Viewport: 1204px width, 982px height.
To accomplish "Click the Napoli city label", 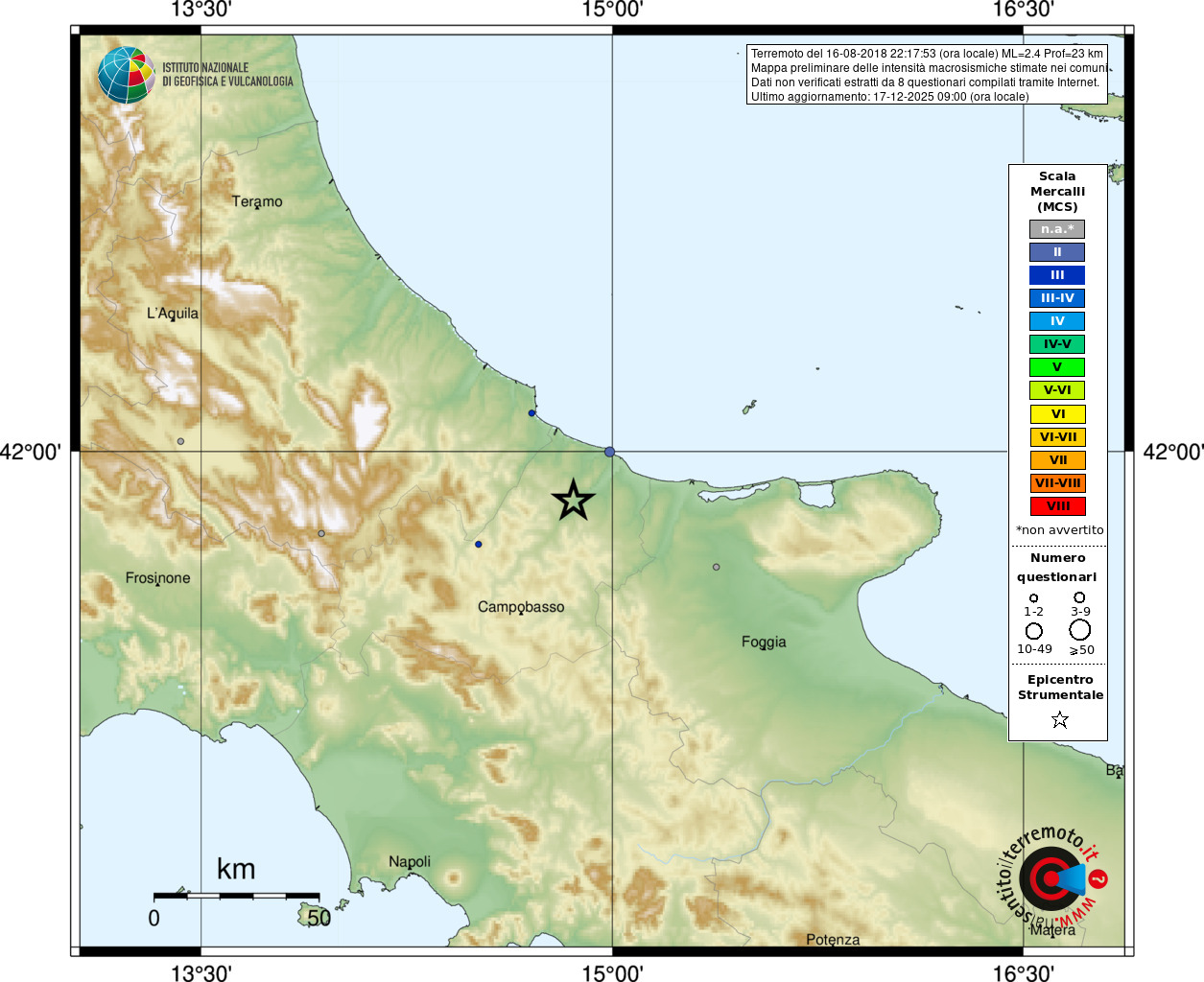I will click(410, 862).
